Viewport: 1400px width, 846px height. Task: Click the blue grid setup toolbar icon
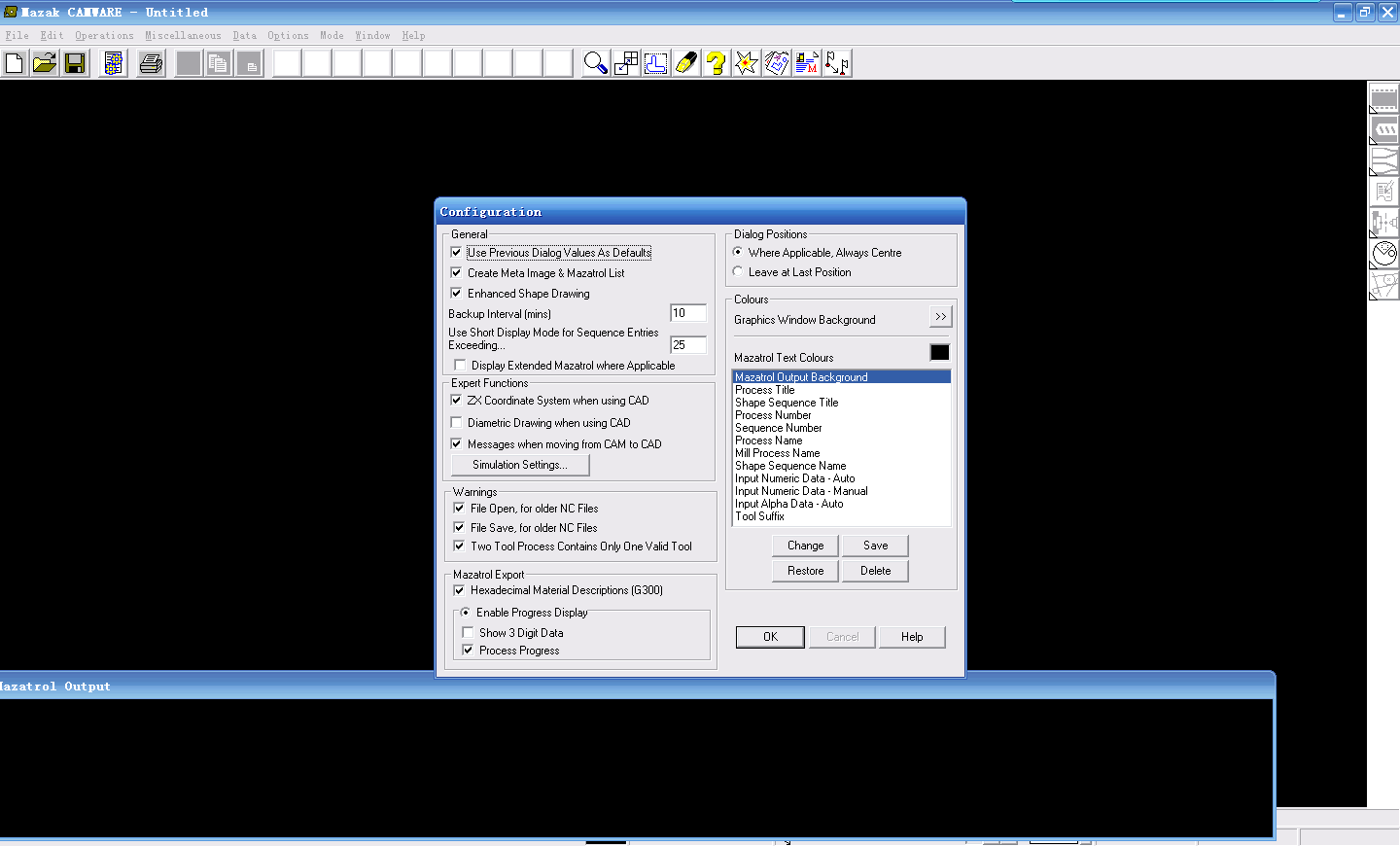[x=114, y=64]
